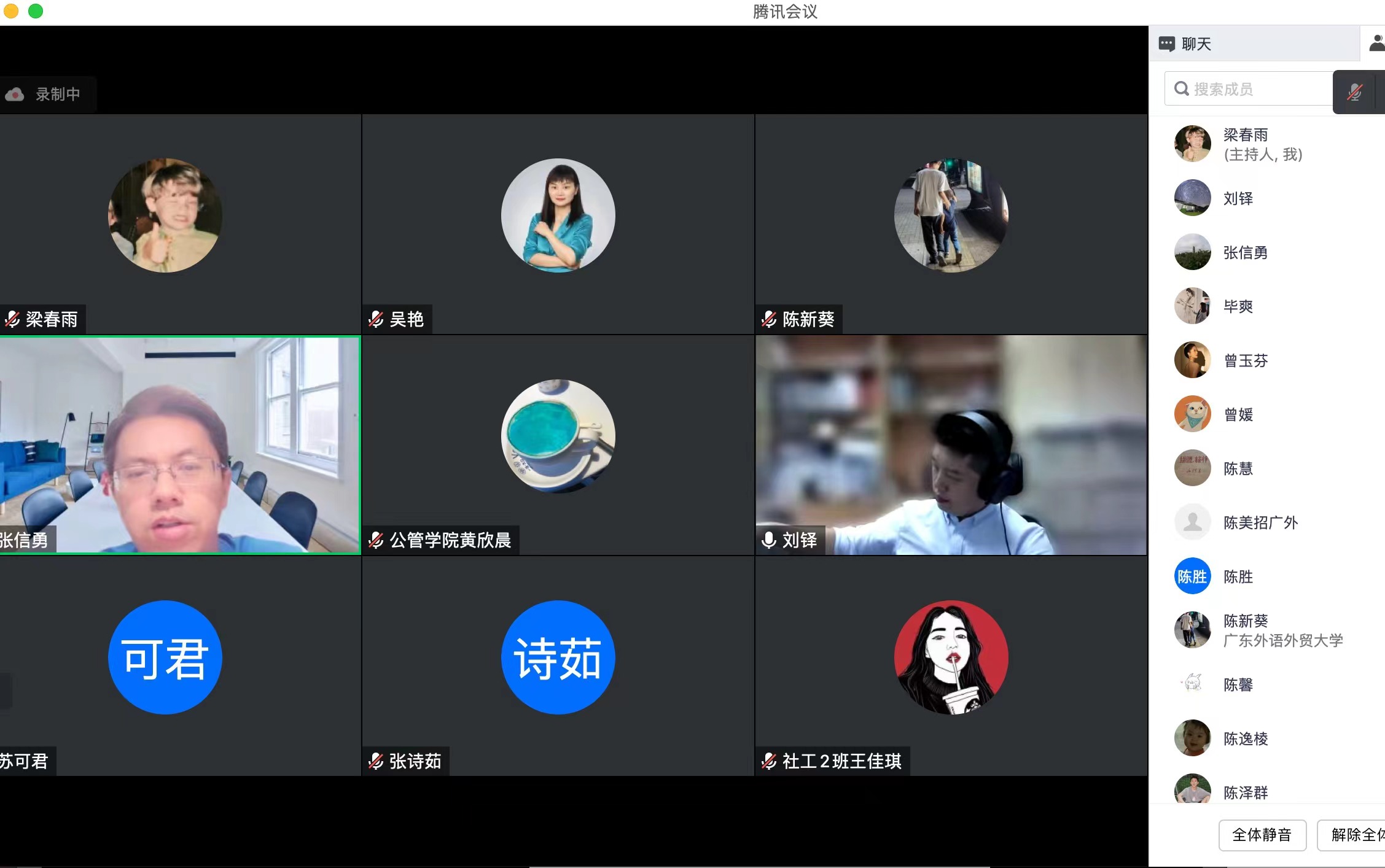
Task: Switch to the members tab icon
Action: (x=1376, y=43)
